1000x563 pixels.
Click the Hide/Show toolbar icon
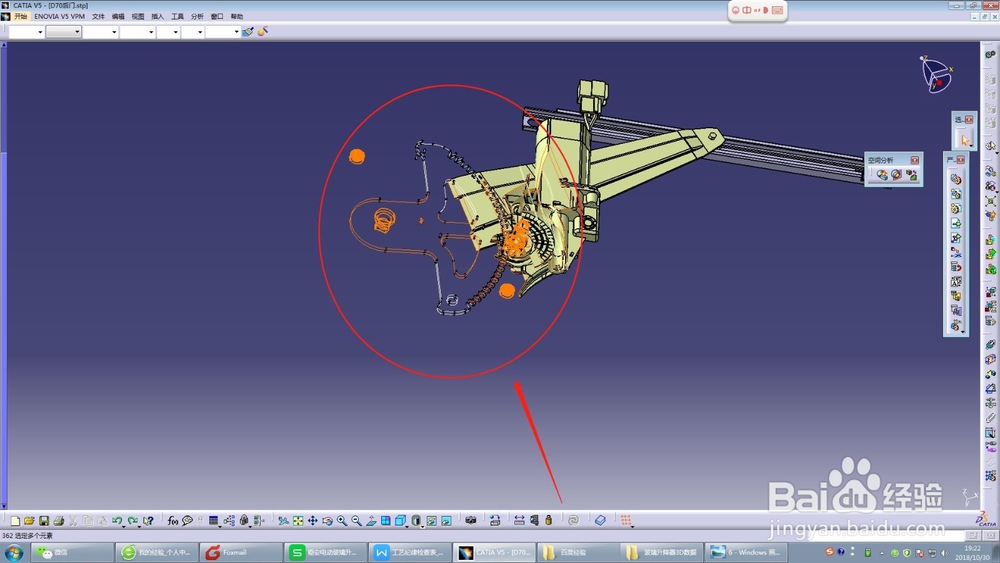click(x=432, y=521)
